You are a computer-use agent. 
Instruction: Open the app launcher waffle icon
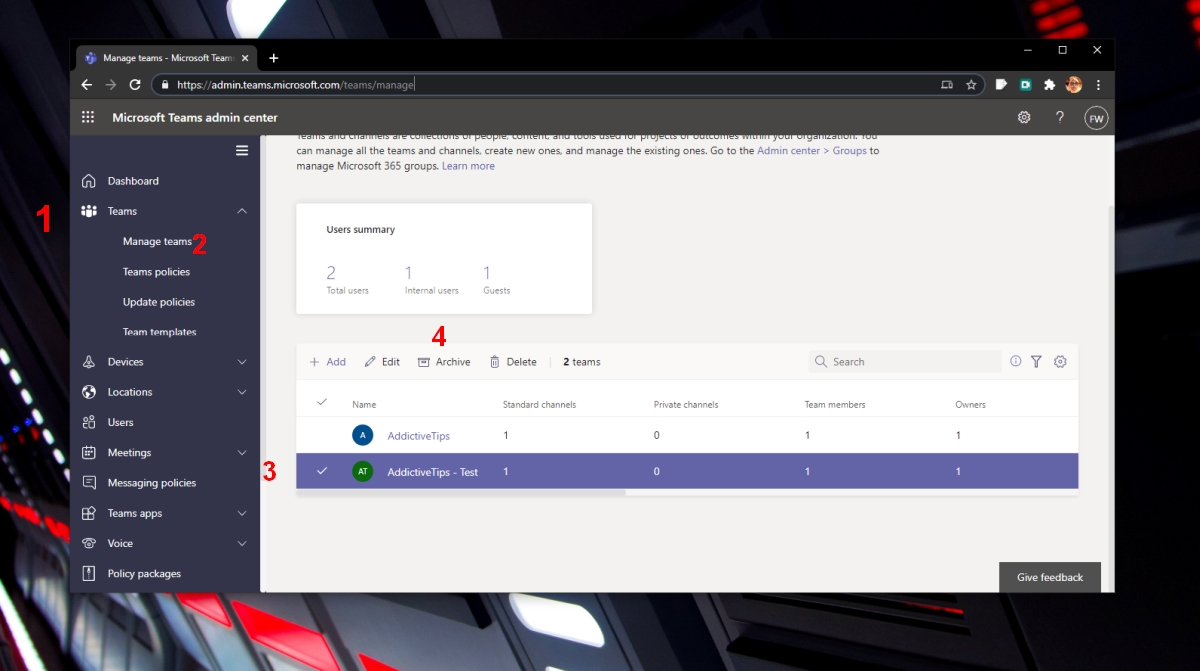click(x=88, y=117)
